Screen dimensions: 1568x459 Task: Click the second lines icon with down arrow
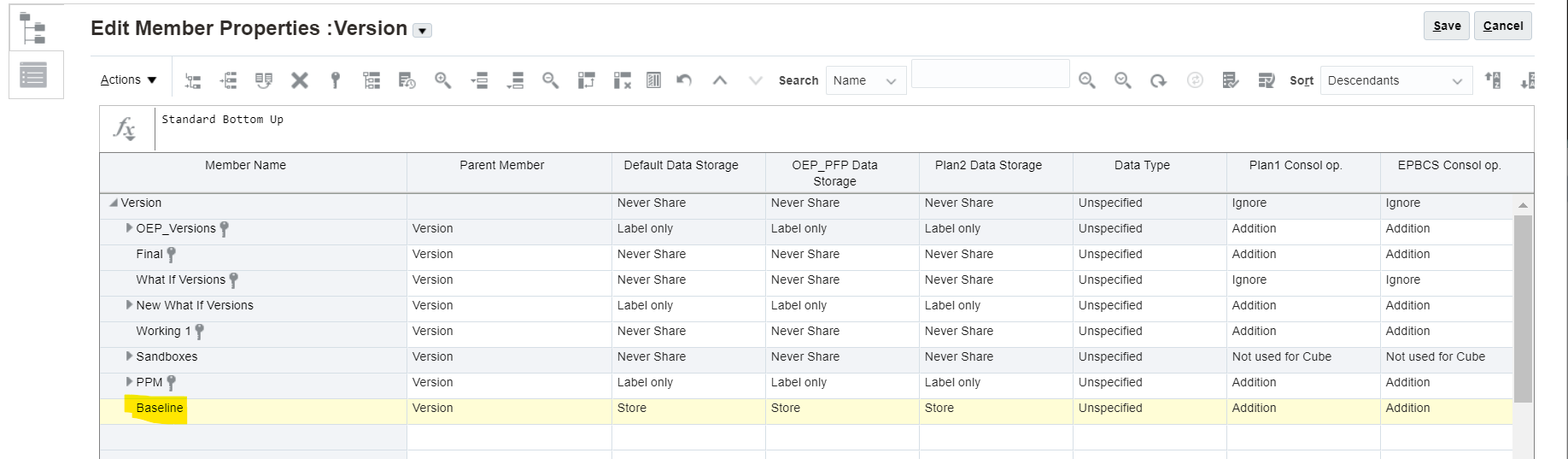(x=515, y=80)
